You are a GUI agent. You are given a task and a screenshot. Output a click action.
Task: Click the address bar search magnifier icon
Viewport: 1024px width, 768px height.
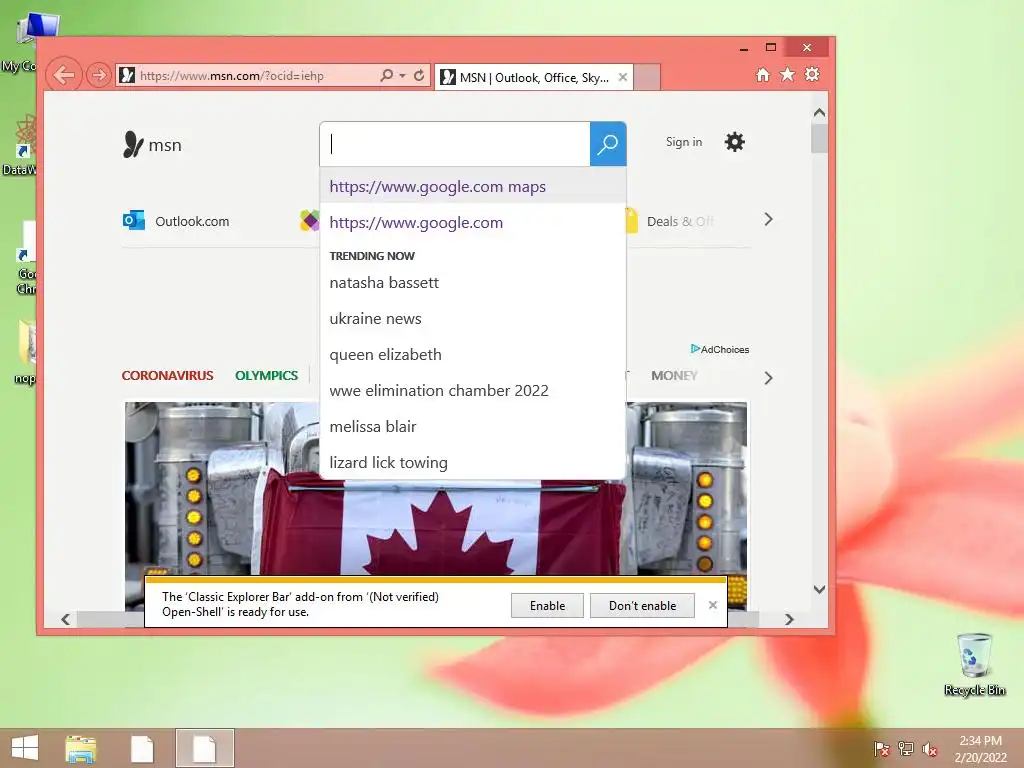(387, 76)
